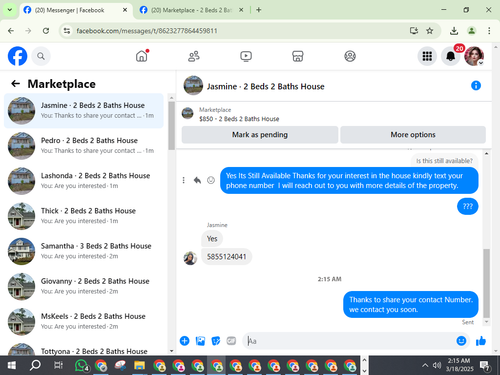
Task: Open emoji picker in message box
Action: point(461,341)
